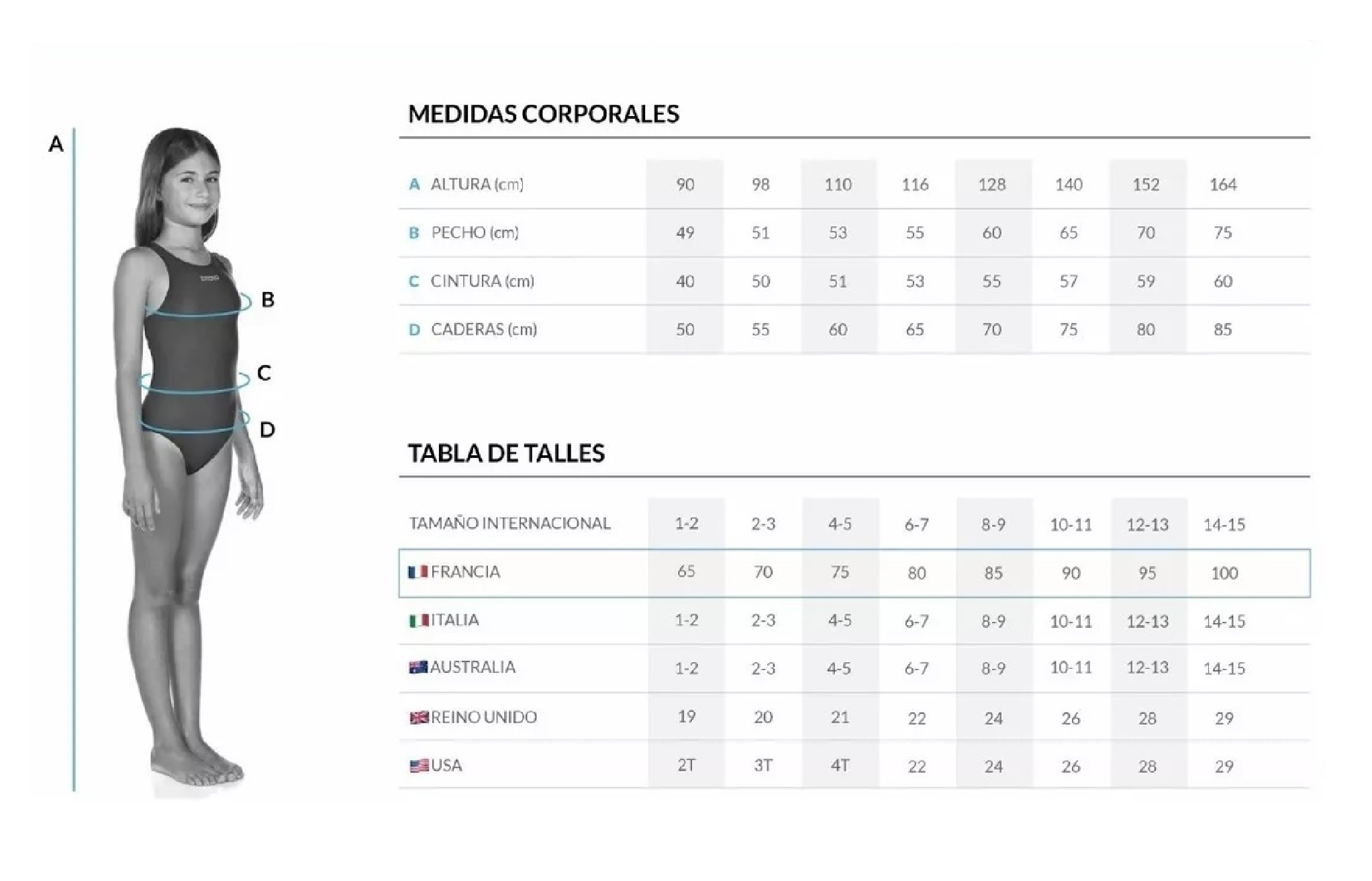Select the CINTURA (cm) row label

482,281
